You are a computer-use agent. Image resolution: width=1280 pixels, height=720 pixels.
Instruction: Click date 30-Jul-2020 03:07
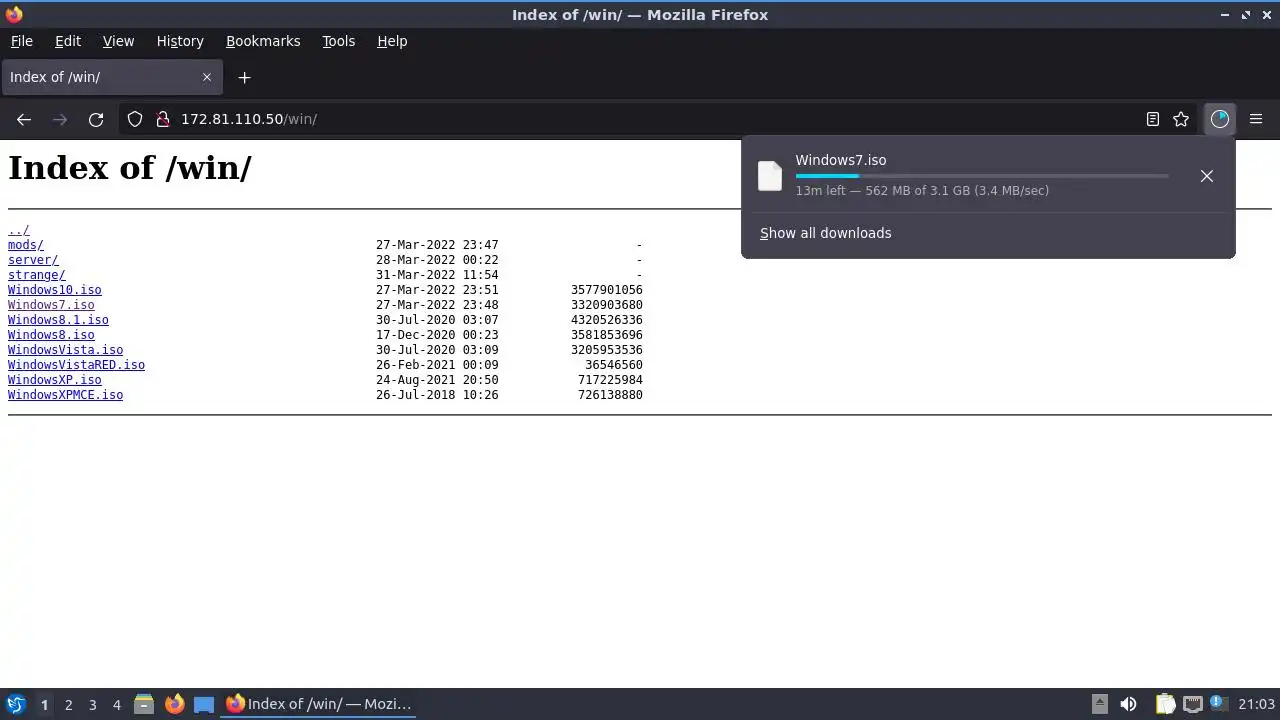[x=437, y=320]
